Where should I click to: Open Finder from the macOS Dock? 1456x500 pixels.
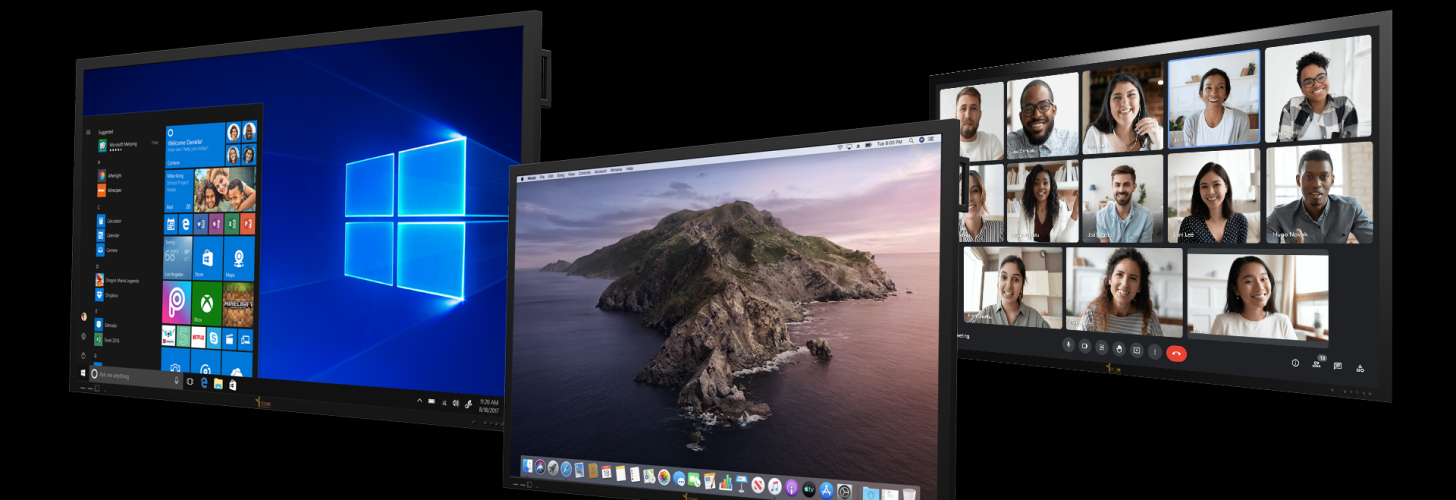pyautogui.click(x=527, y=467)
